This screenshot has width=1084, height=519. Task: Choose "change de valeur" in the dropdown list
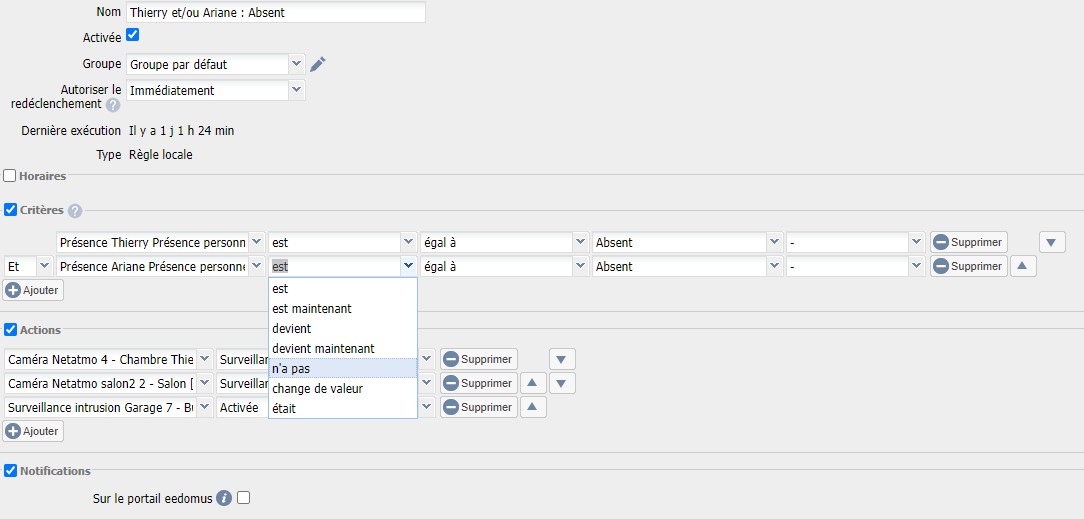pyautogui.click(x=342, y=388)
